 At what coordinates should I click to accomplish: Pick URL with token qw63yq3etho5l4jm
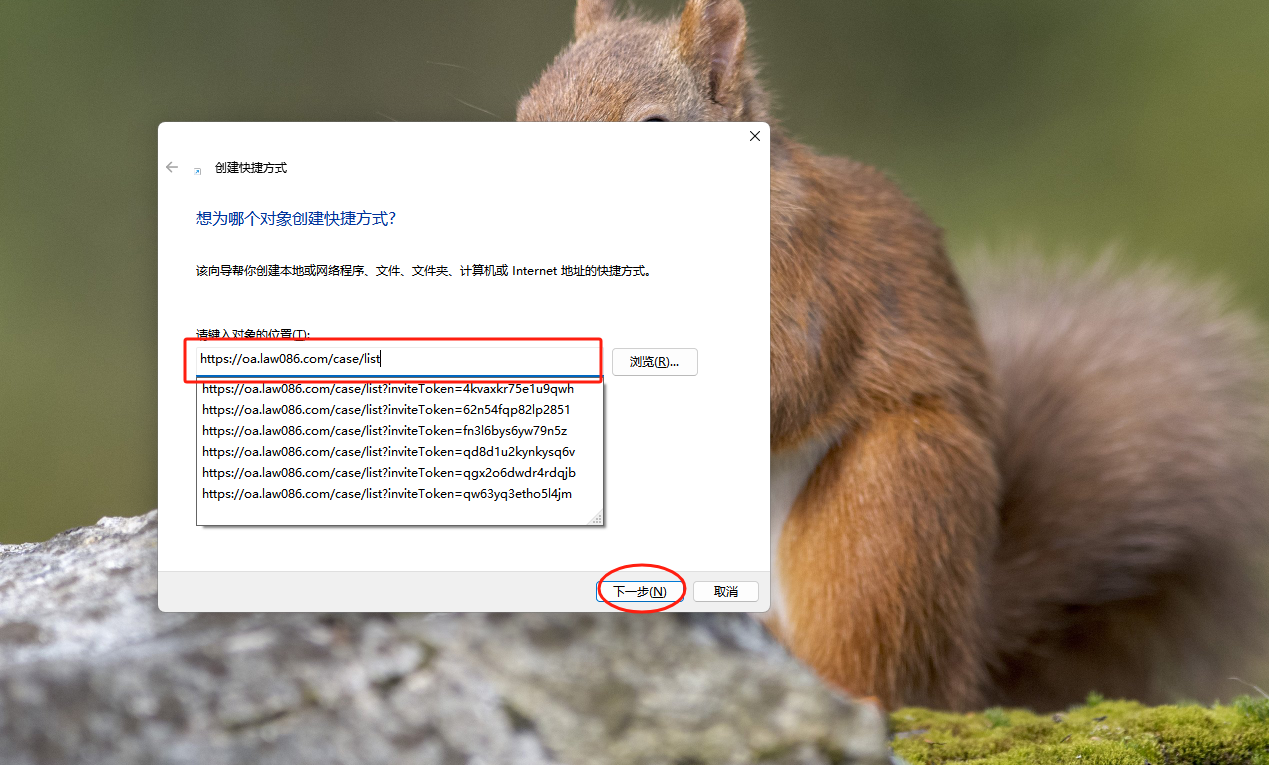pos(386,494)
